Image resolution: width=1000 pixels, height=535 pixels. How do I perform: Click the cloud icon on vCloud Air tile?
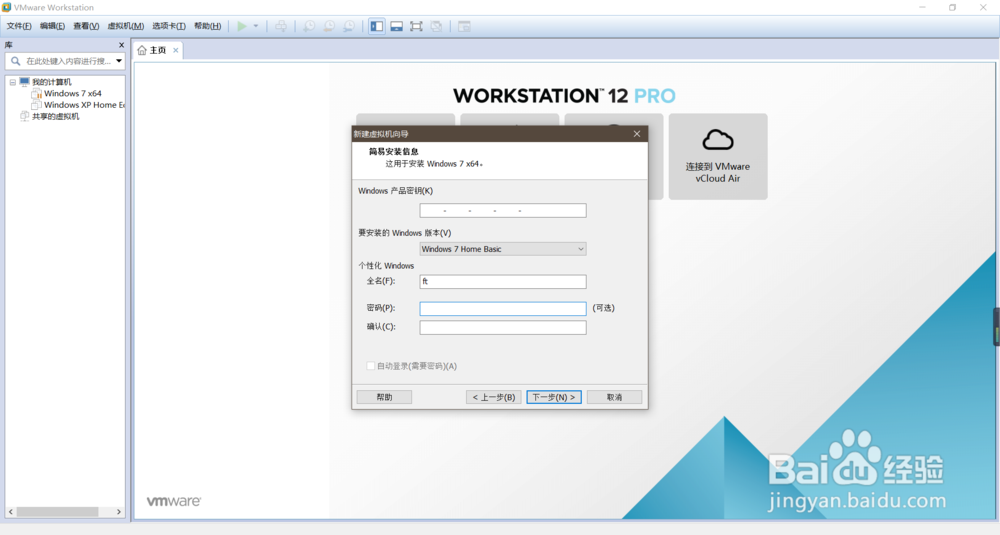[x=718, y=140]
